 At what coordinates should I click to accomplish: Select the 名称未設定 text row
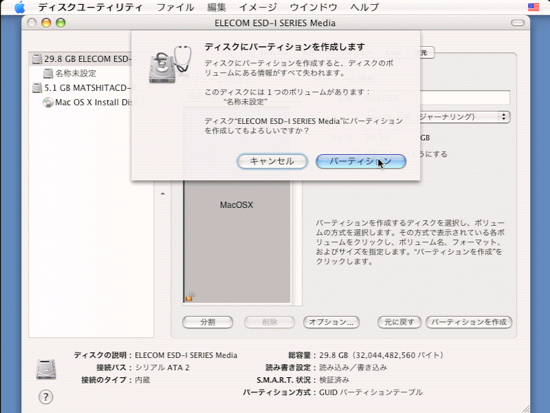click(x=76, y=73)
